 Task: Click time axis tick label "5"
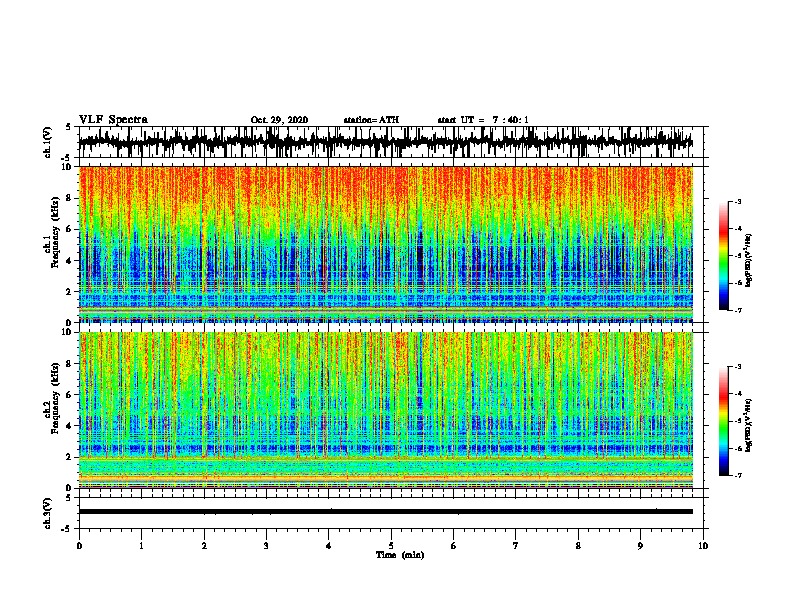[x=391, y=546]
